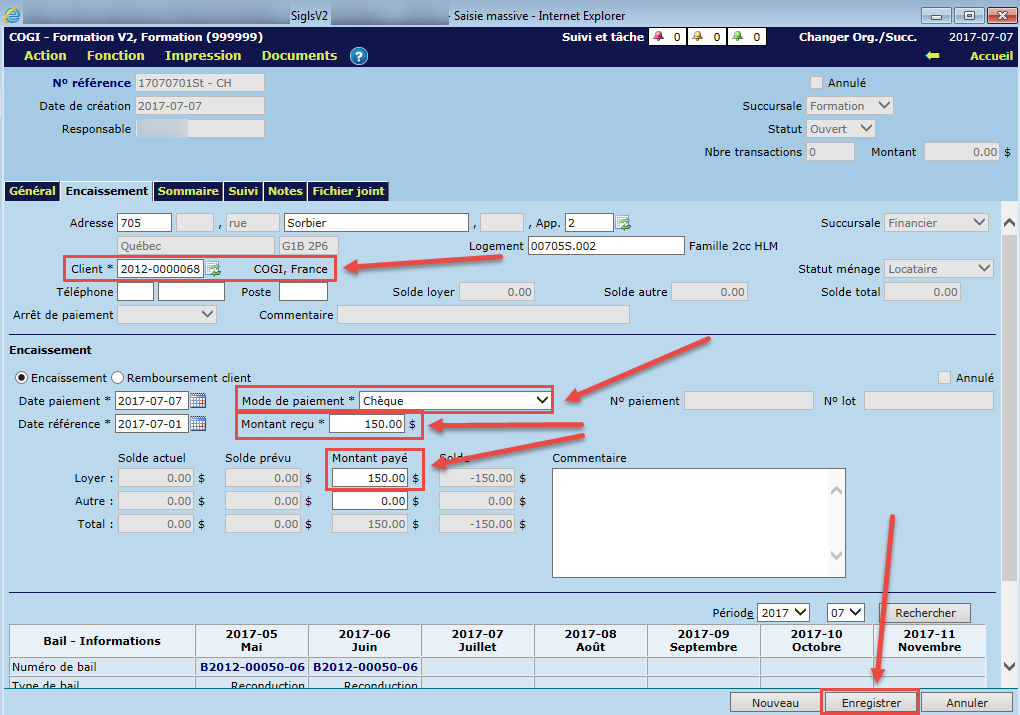Click the client lookup icon beside Client field
Viewport: 1020px width, 715px height.
tap(214, 269)
